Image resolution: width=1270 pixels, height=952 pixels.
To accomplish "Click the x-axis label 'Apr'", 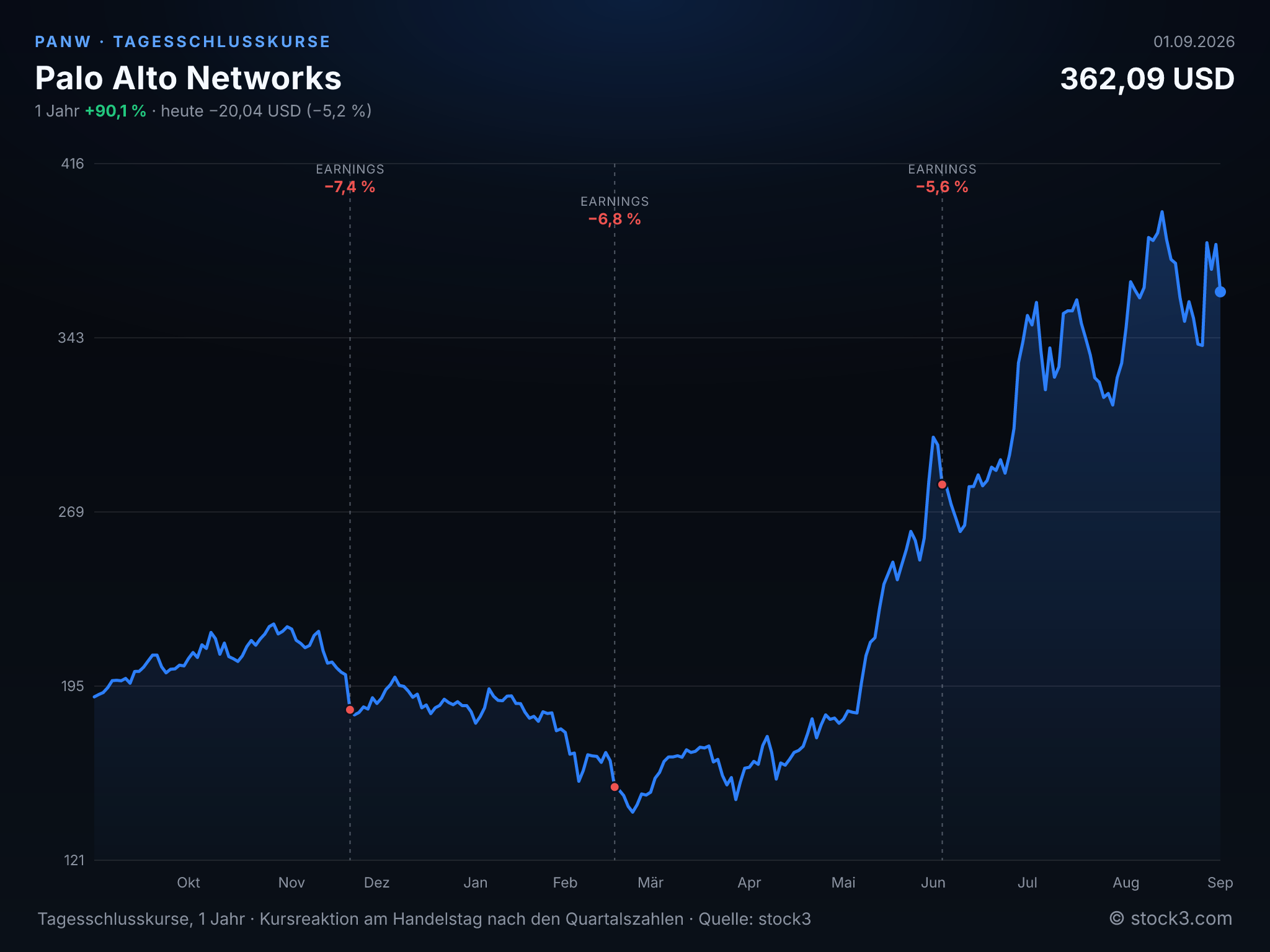I will click(x=749, y=883).
